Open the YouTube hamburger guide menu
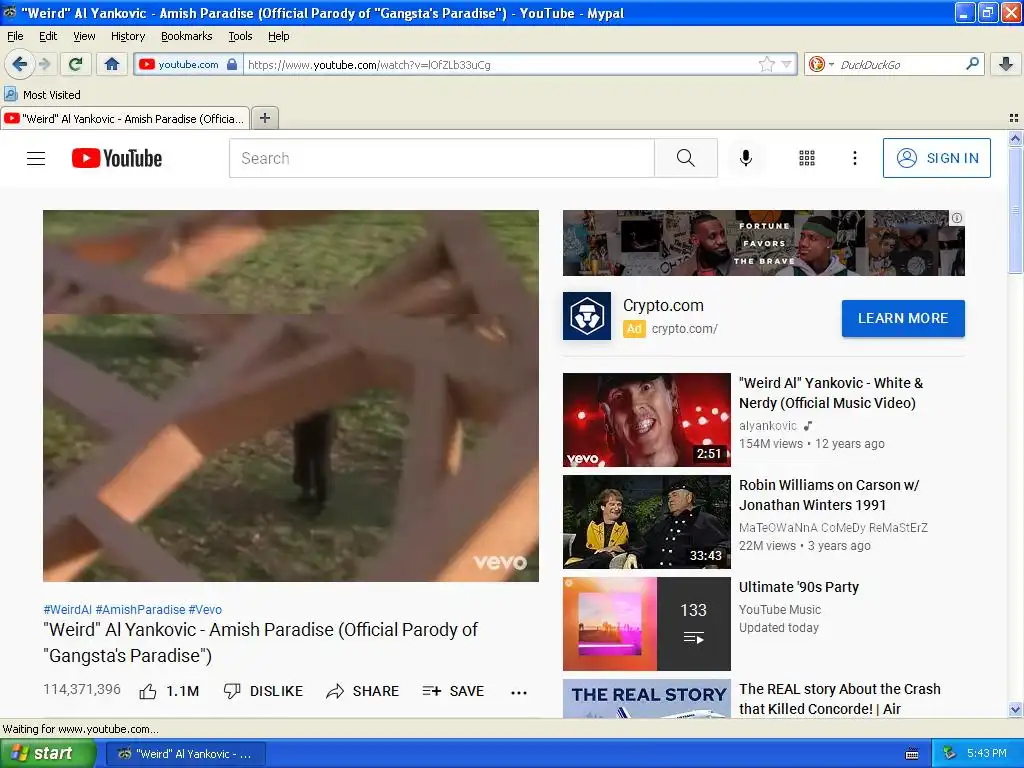 click(36, 158)
